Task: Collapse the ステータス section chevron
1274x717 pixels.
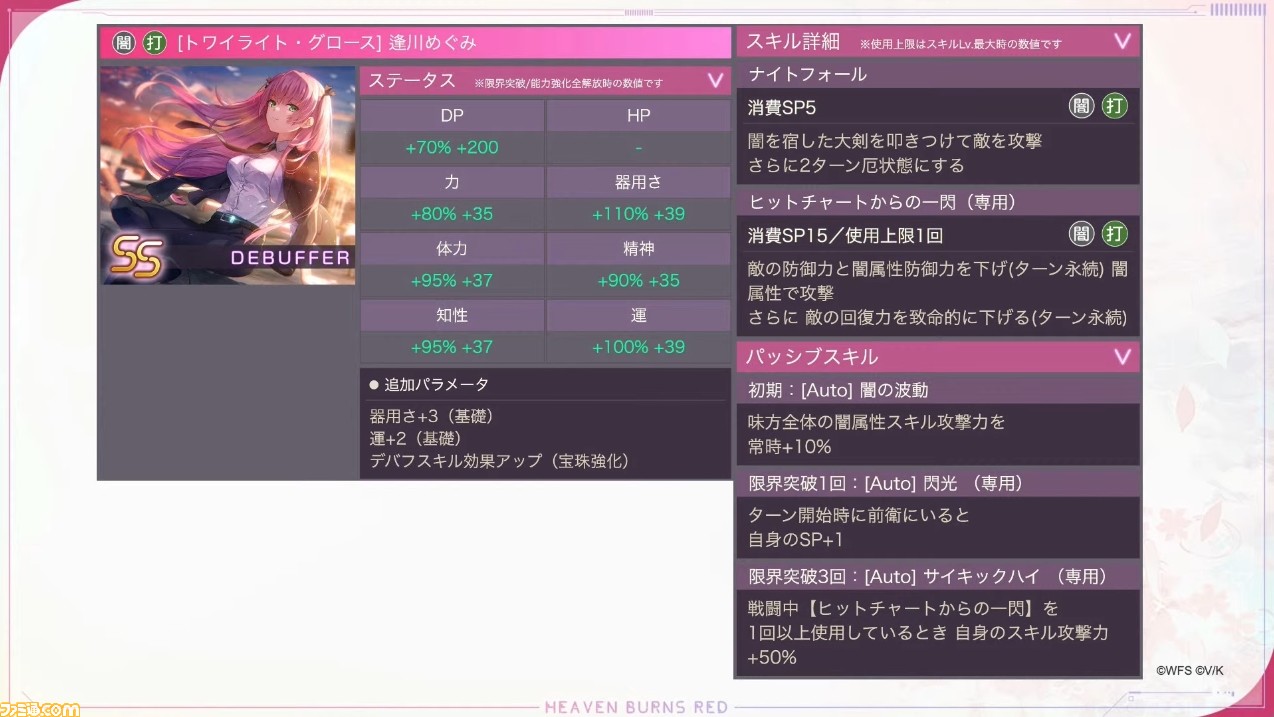Action: click(x=715, y=81)
